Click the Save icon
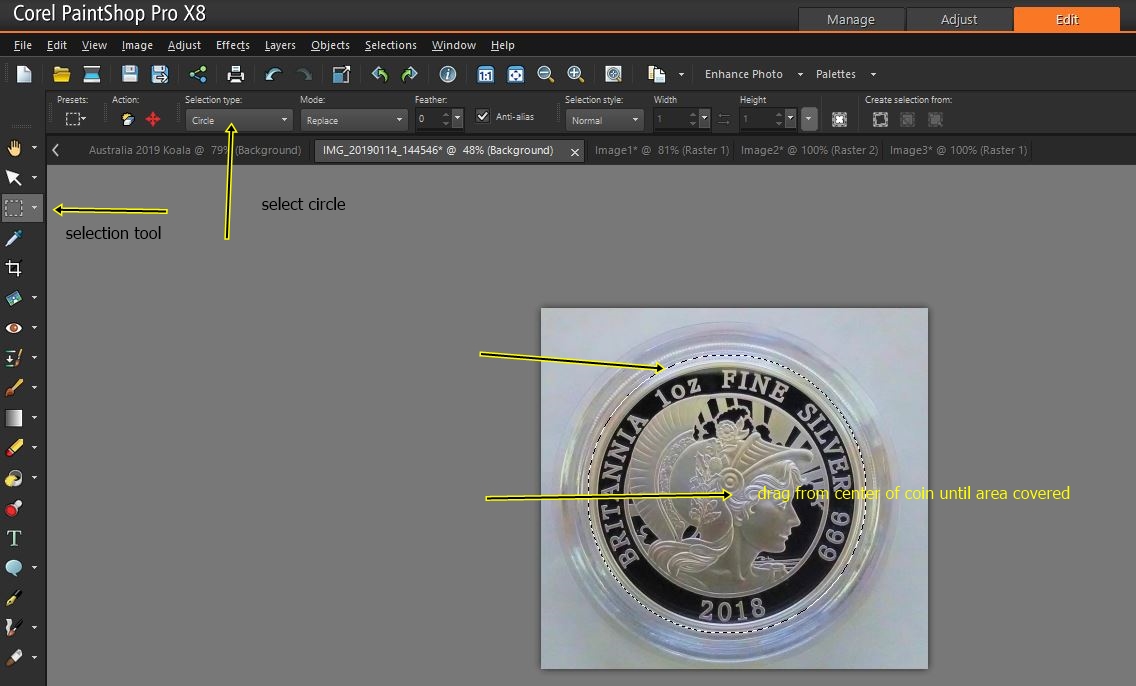 [130, 74]
